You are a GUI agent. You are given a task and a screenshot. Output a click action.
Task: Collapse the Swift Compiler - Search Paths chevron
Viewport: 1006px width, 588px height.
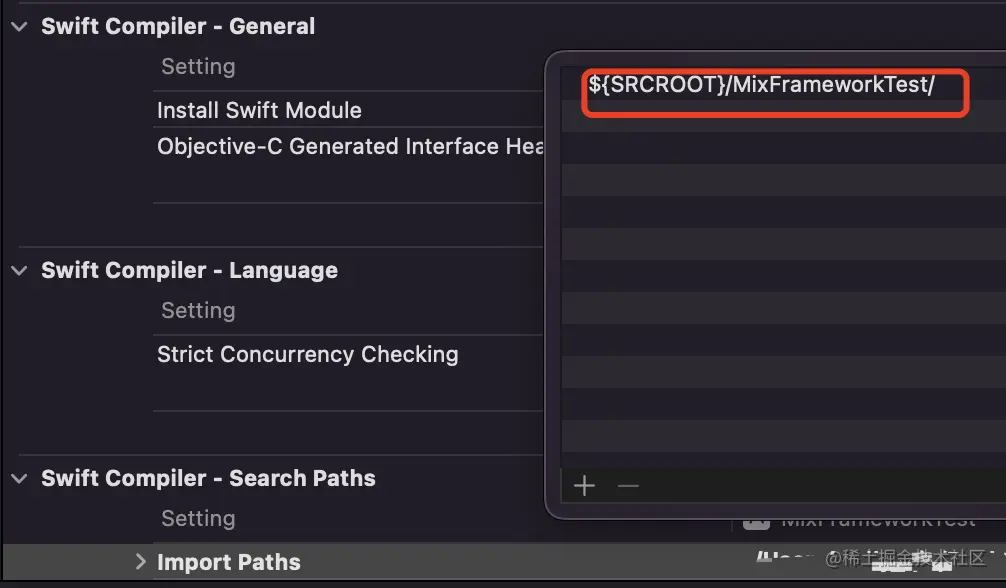[19, 479]
